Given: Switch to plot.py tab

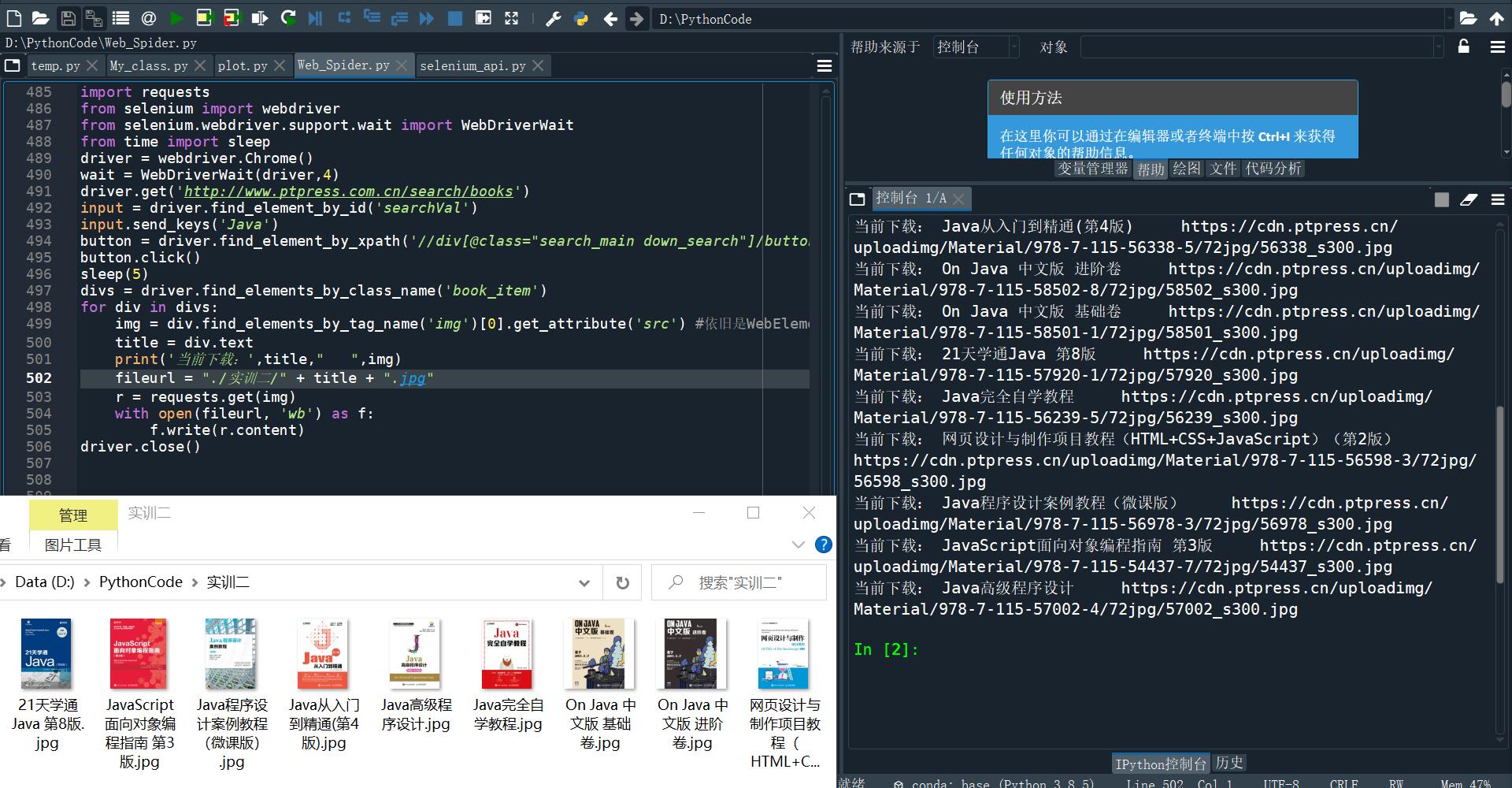Looking at the screenshot, I should coord(243,66).
